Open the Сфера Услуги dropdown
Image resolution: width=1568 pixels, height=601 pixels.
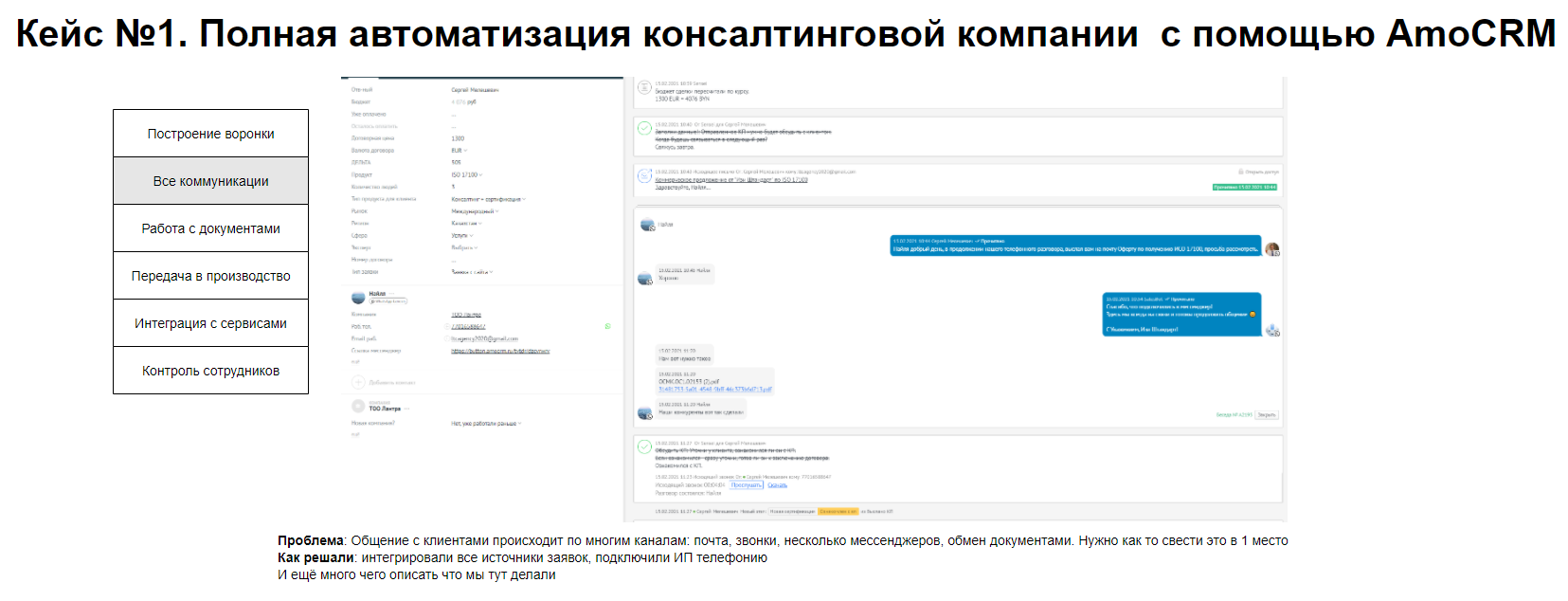point(461,236)
